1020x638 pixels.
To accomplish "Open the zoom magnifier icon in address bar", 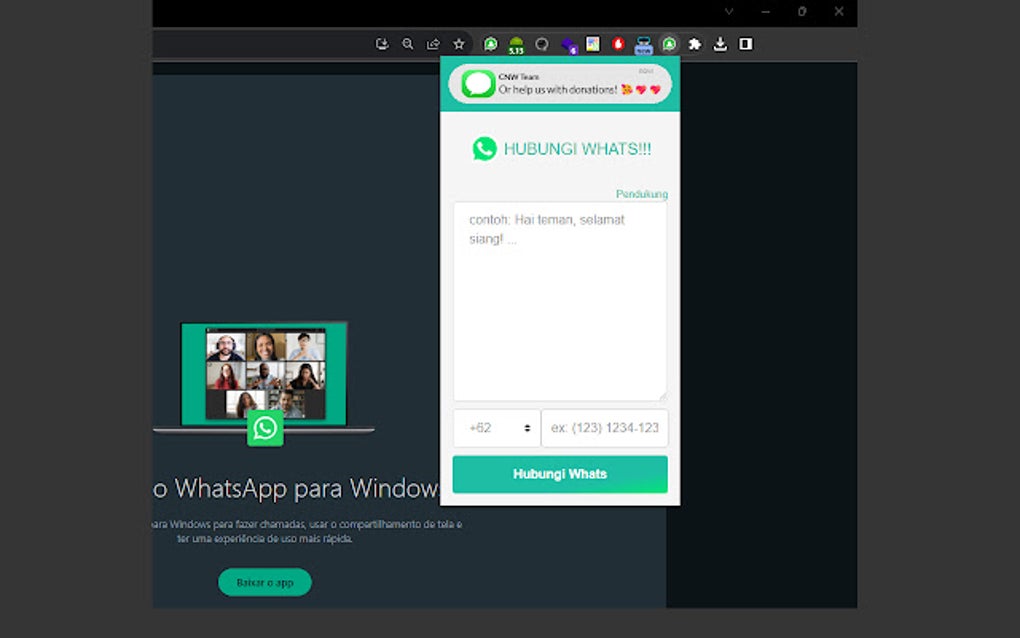I will [408, 44].
